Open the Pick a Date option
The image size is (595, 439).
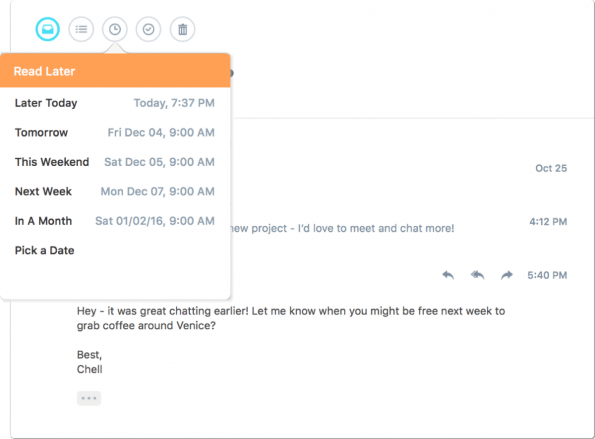point(115,250)
